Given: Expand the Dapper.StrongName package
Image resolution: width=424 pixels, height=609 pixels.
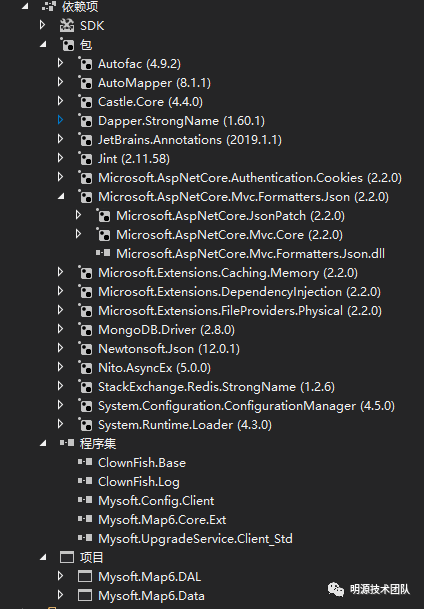Looking at the screenshot, I should [x=61, y=120].
